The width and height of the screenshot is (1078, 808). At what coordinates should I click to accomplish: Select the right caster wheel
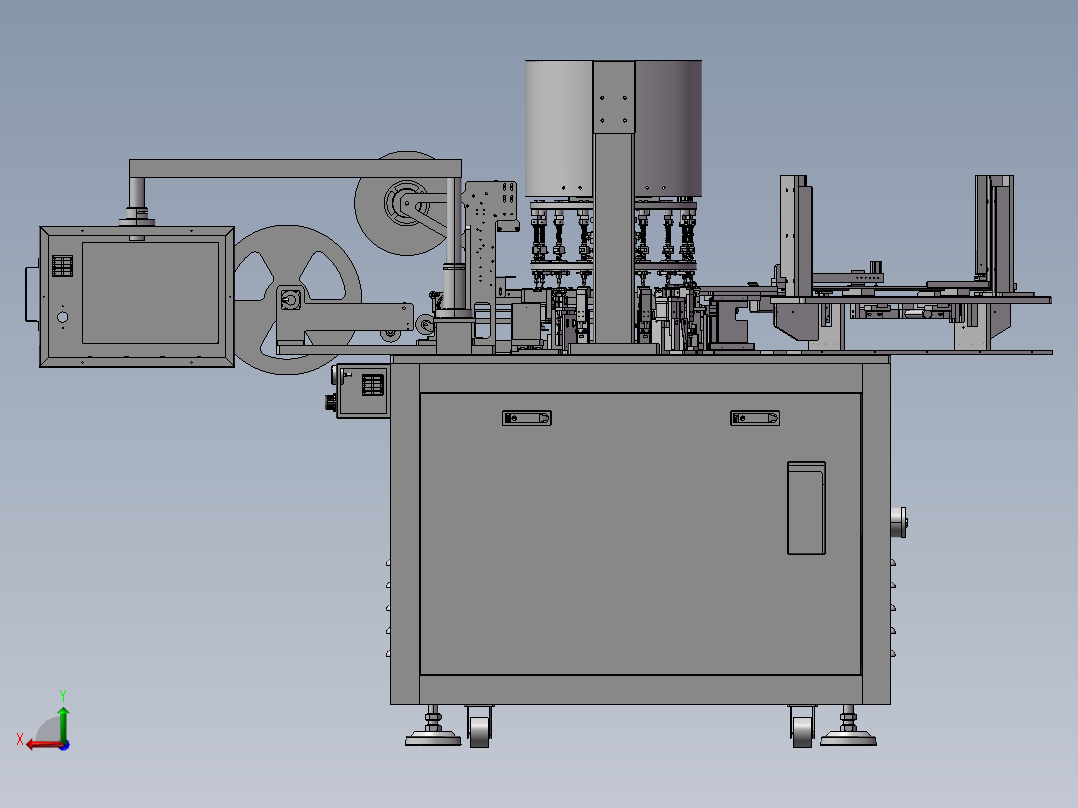coord(802,728)
